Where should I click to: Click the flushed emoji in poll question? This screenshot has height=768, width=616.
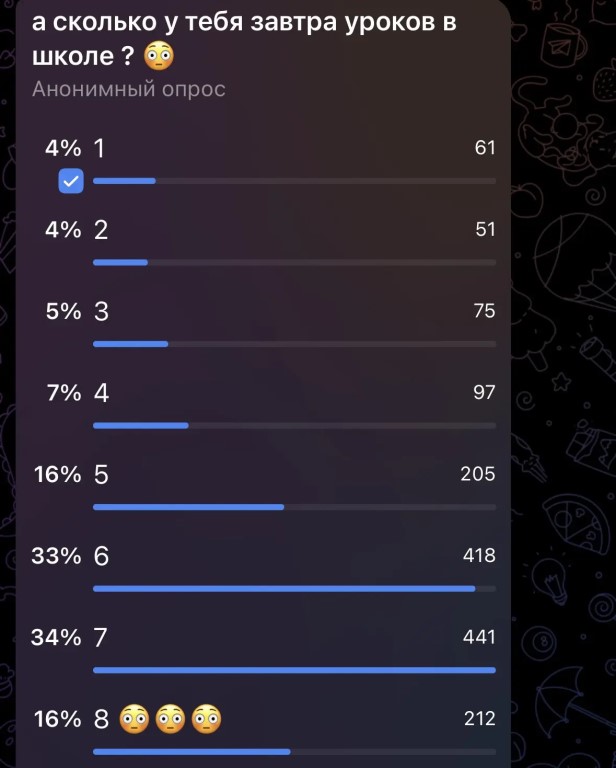(x=159, y=56)
